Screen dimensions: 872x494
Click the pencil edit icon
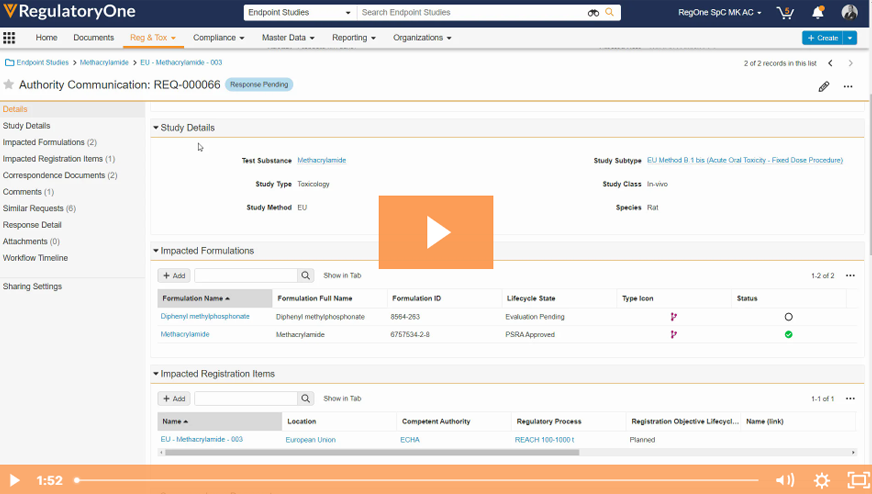tap(824, 86)
